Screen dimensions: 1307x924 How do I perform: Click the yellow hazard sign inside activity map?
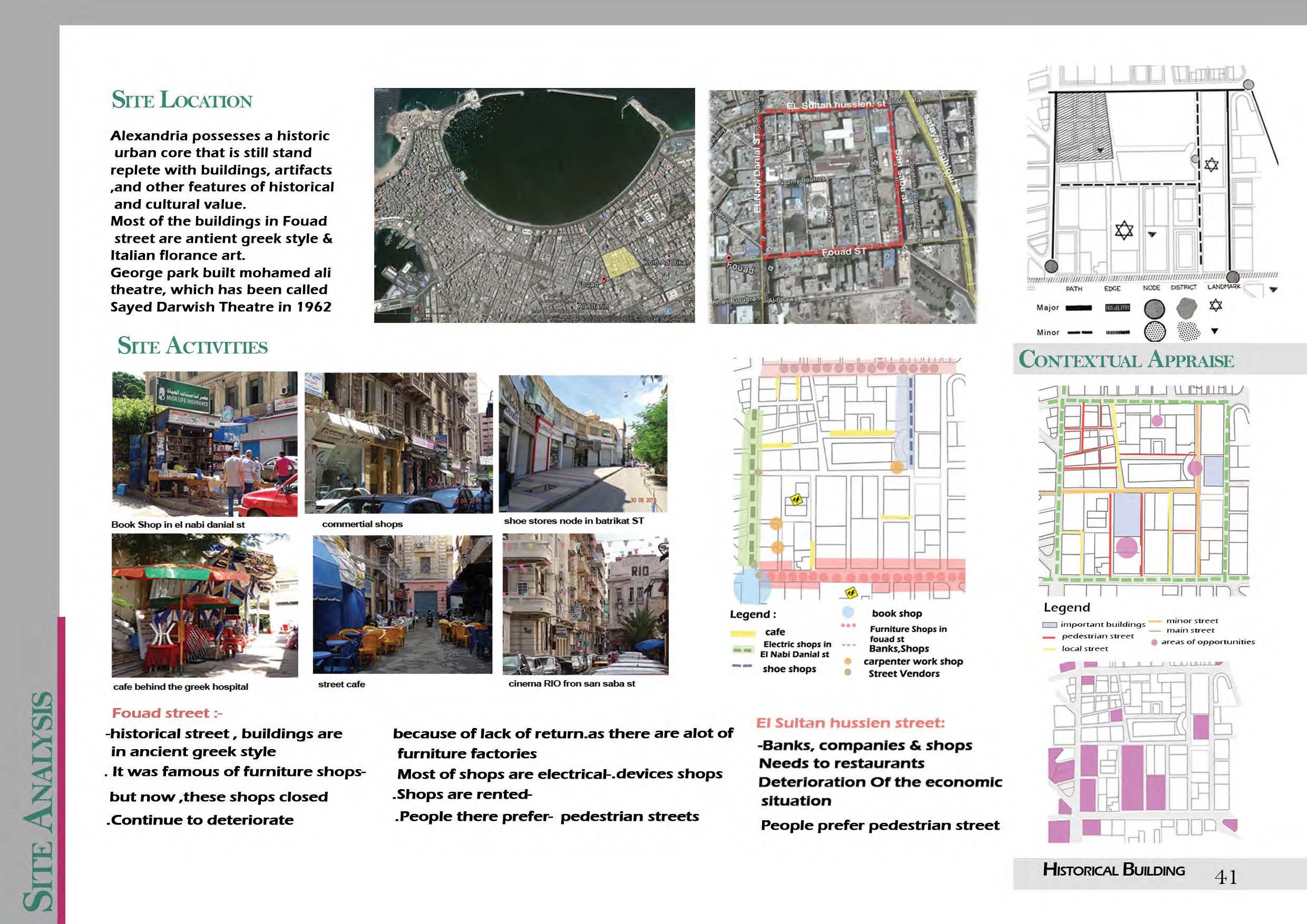pos(796,500)
